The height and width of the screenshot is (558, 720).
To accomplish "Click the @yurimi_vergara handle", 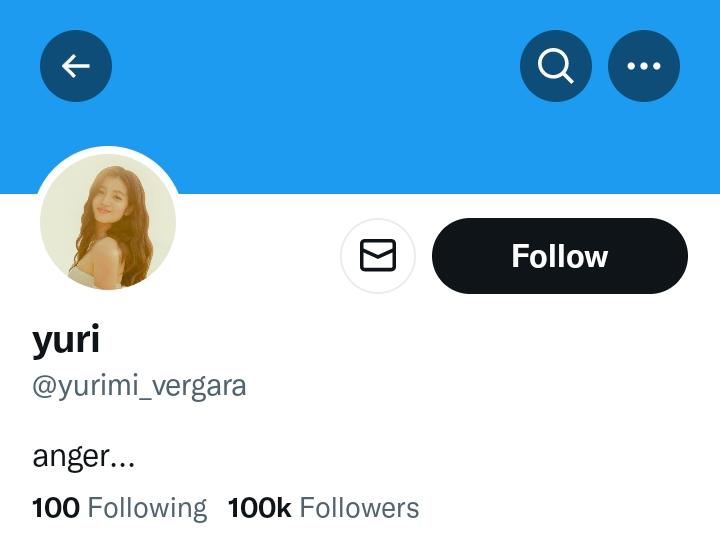I will tap(139, 386).
